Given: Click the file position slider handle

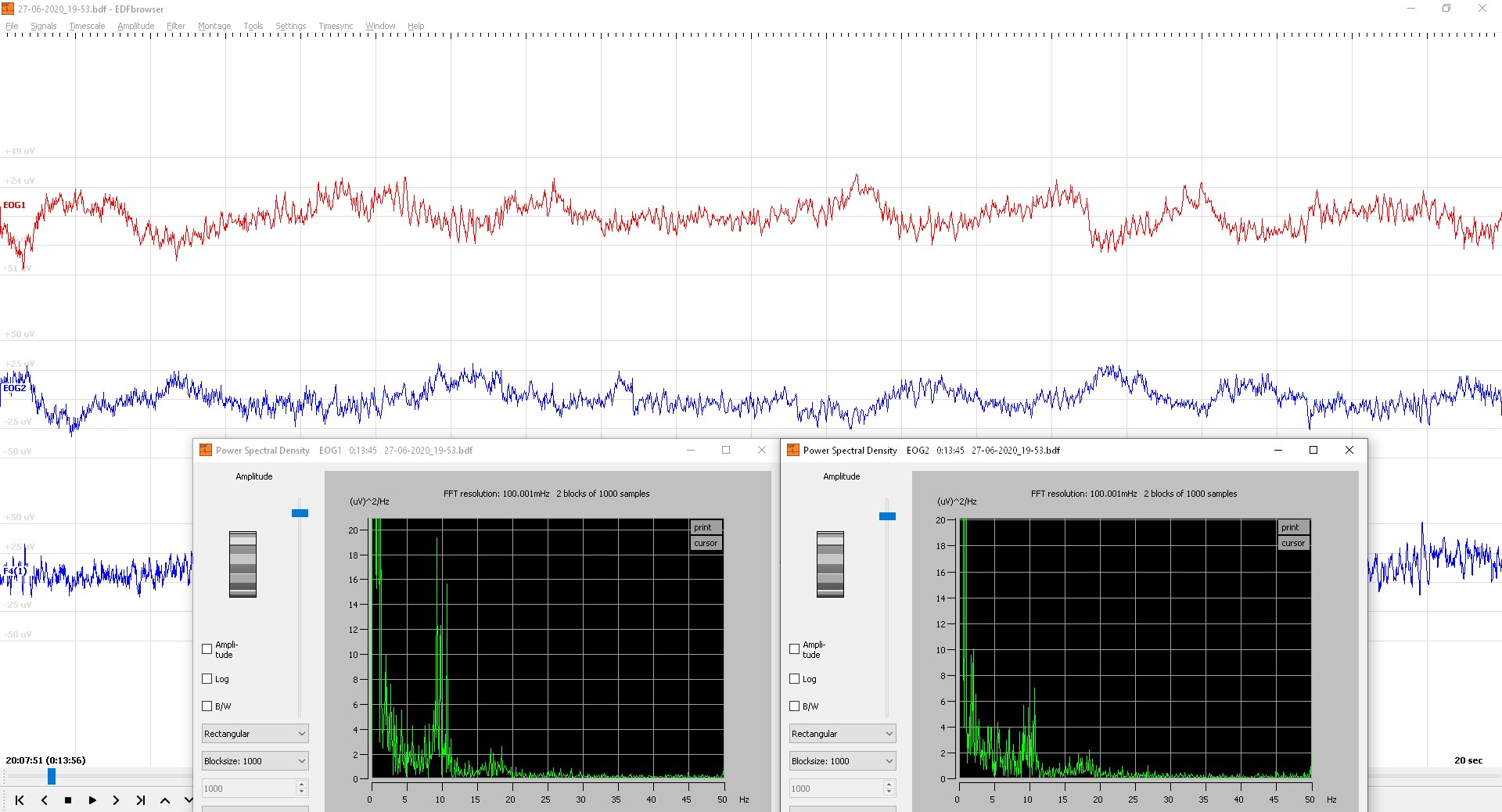Looking at the screenshot, I should (x=52, y=776).
